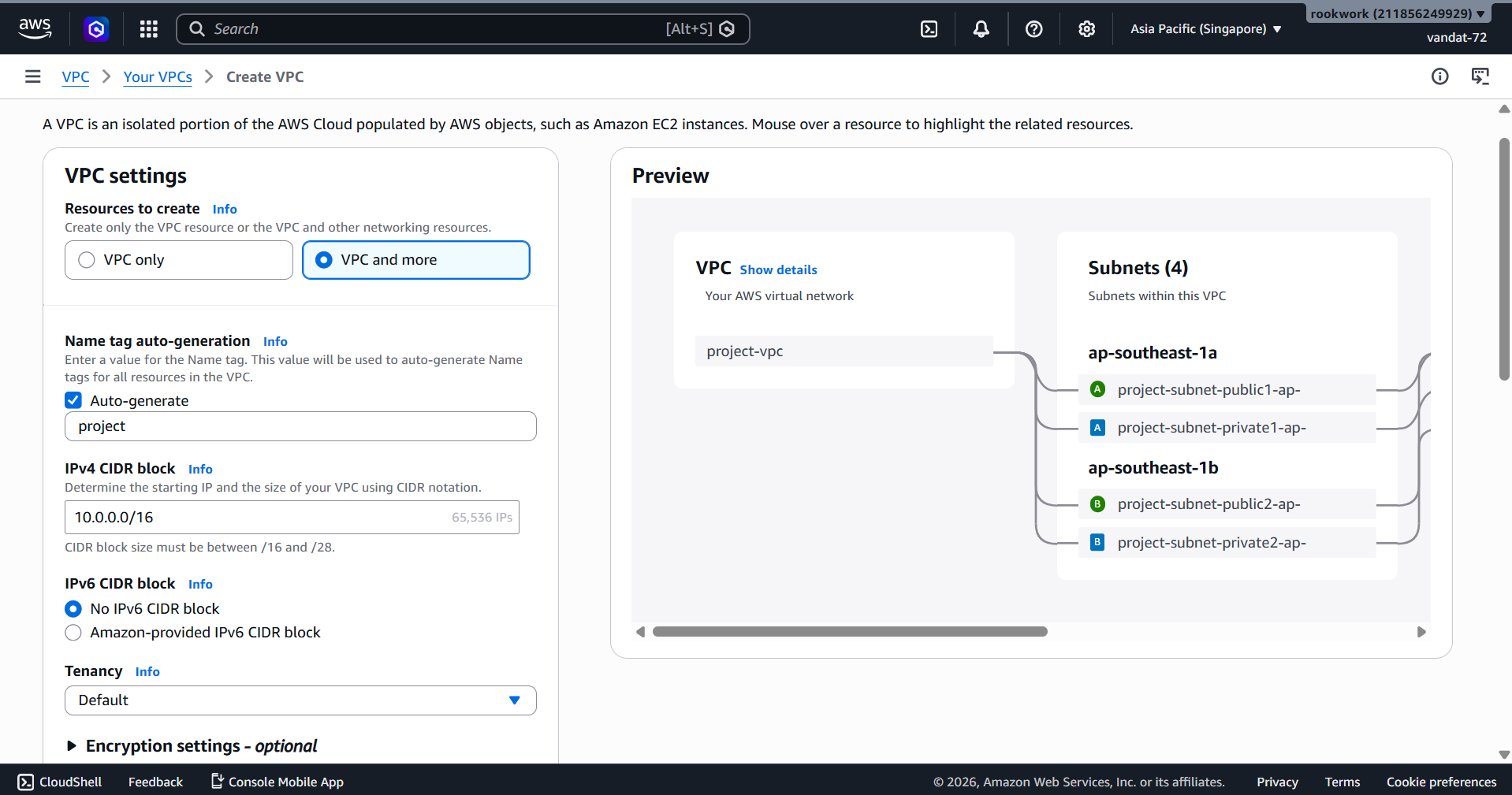The width and height of the screenshot is (1512, 795).
Task: Click the search magnifier icon
Action: pyautogui.click(x=197, y=29)
